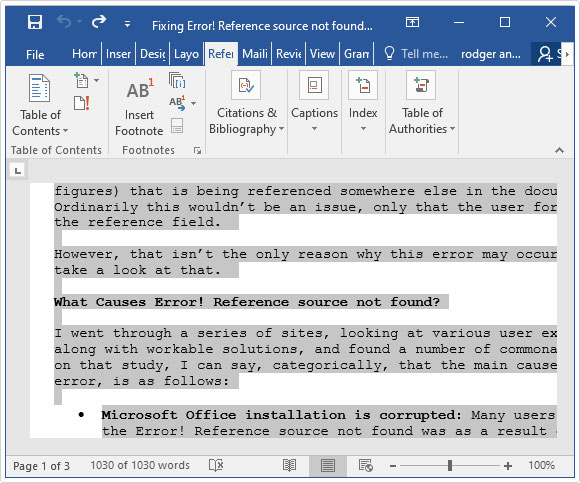Screen dimensions: 580x483
Task: Switch to Web Layout view
Action: (x=365, y=465)
